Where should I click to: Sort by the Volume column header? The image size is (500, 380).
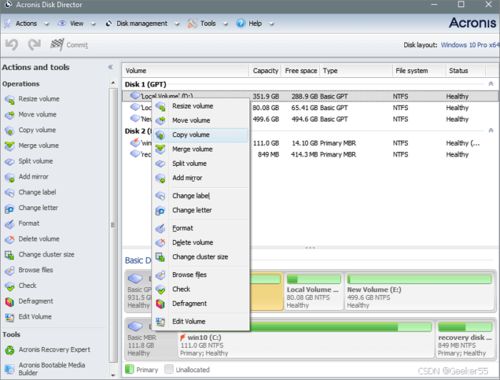point(185,71)
